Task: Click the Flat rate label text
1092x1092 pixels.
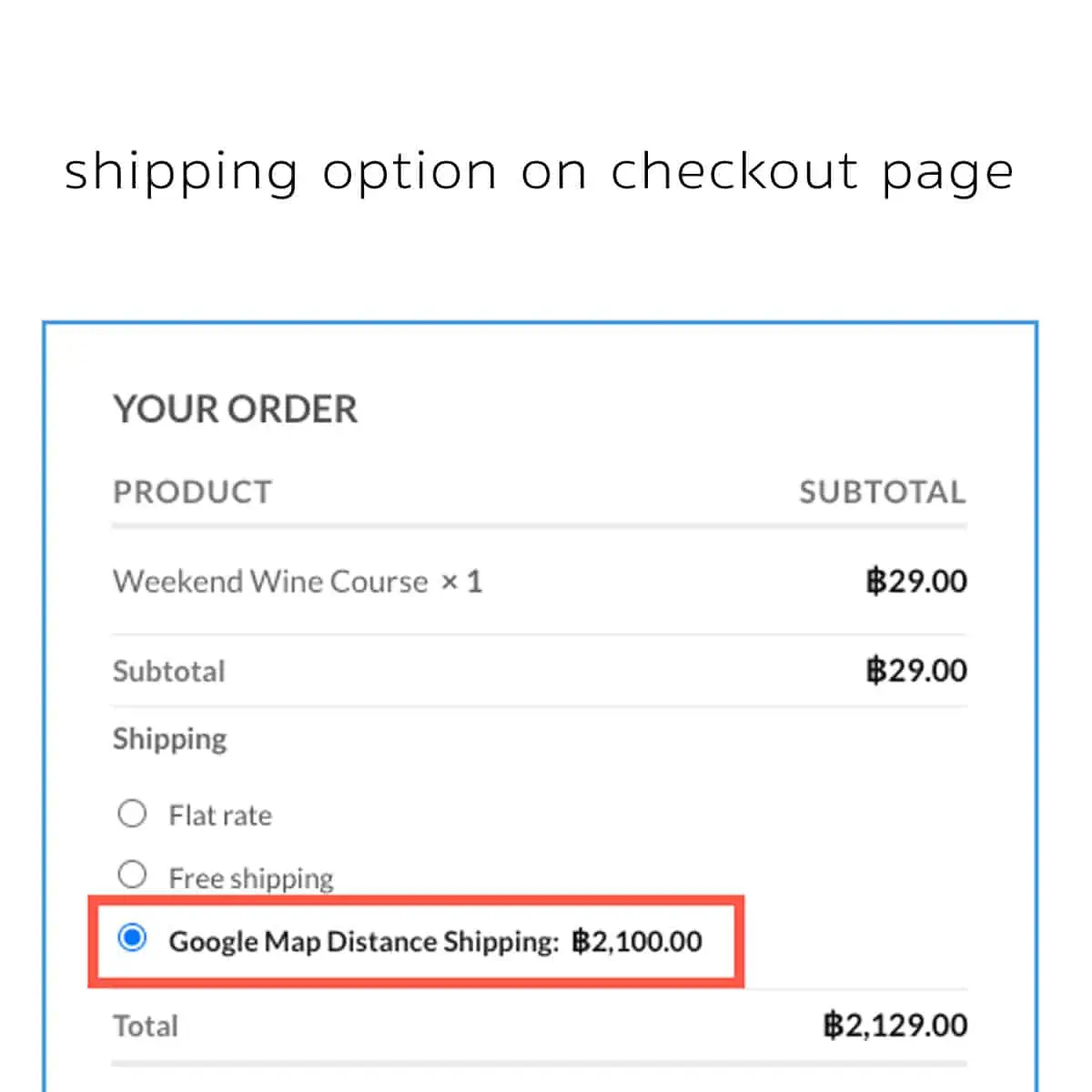Action: pos(220,815)
